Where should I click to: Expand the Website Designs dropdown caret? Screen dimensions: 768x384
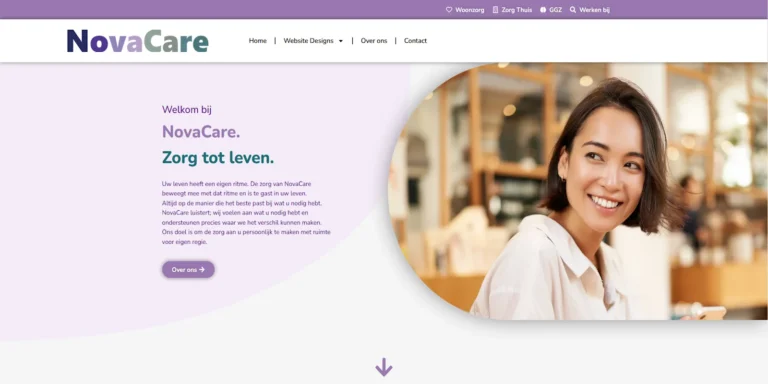[x=341, y=41]
